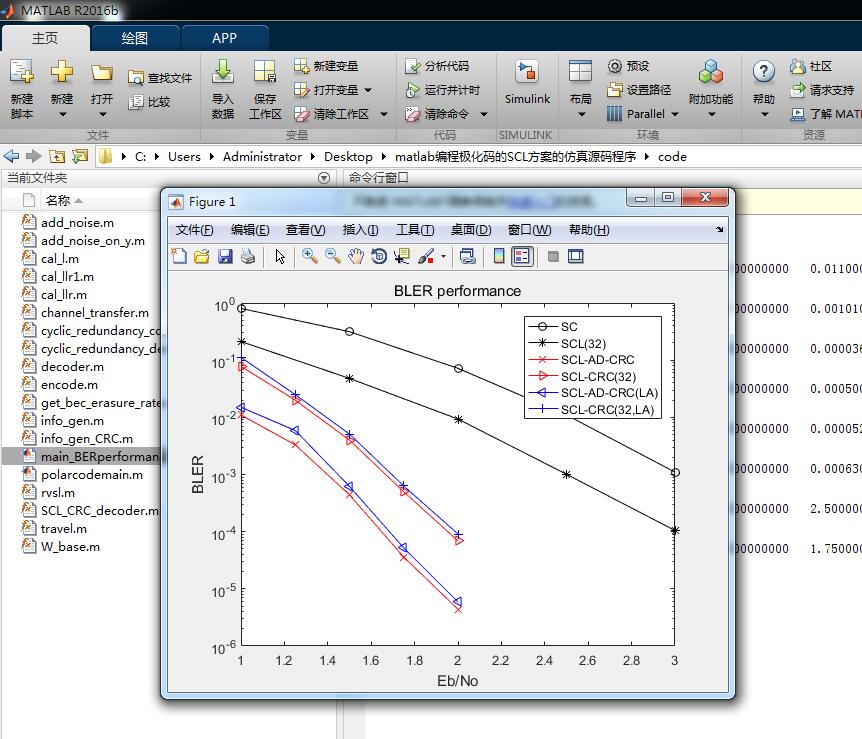
Task: Toggle the Link Plot tool
Action: coord(468,256)
